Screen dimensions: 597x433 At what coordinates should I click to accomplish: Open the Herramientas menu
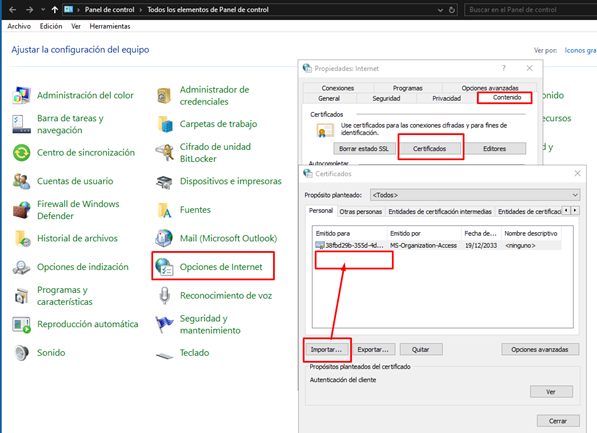(110, 26)
